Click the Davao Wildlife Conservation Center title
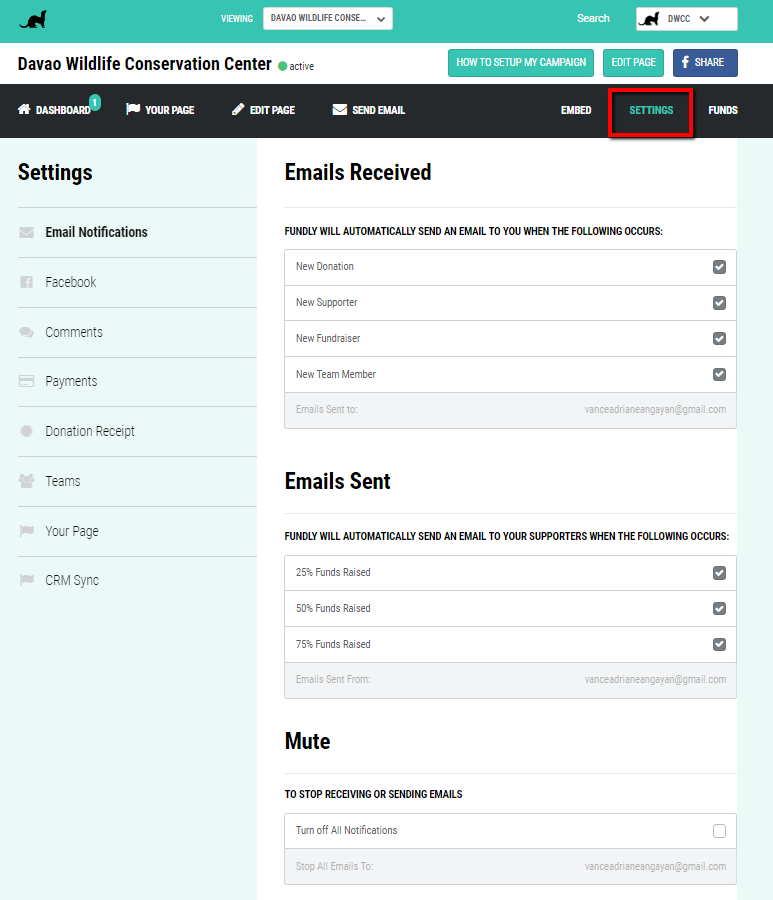 tap(145, 64)
